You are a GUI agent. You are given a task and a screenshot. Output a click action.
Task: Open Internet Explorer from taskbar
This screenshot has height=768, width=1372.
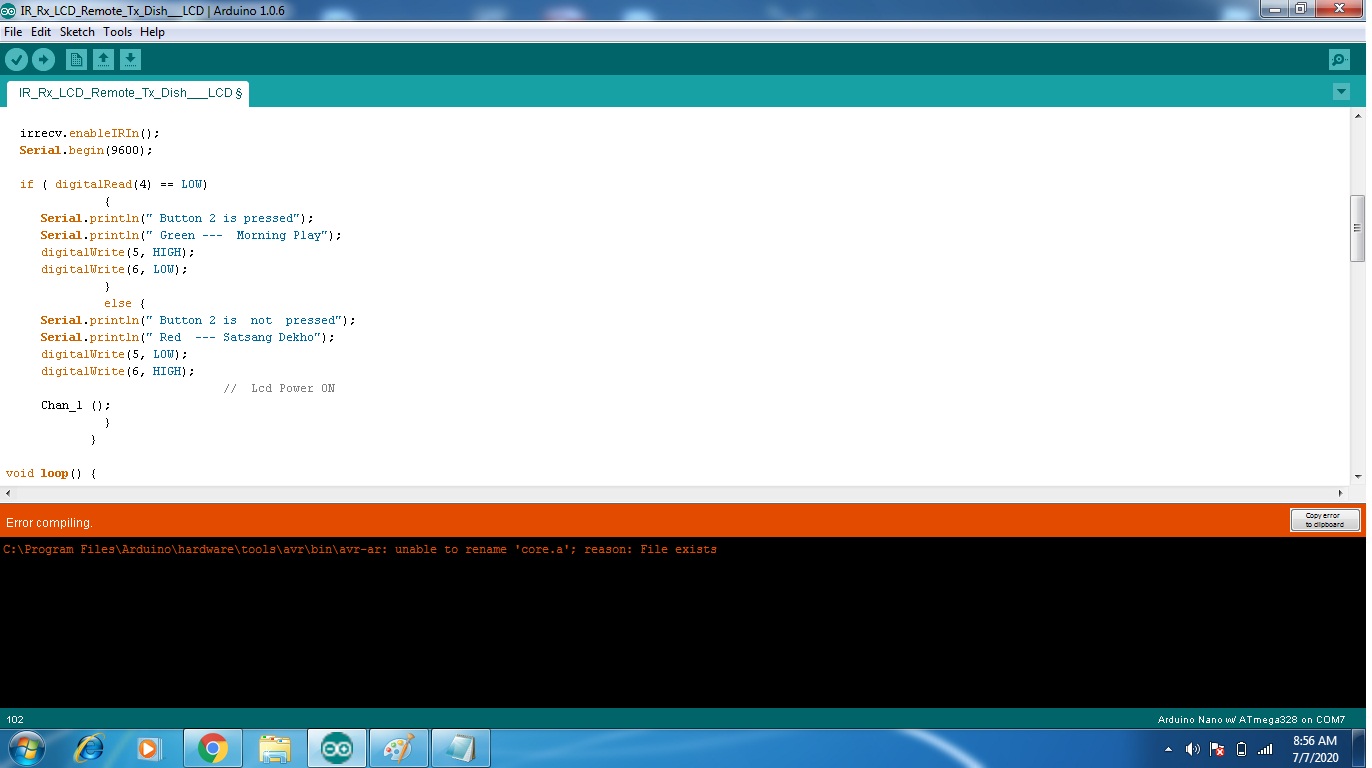click(90, 749)
